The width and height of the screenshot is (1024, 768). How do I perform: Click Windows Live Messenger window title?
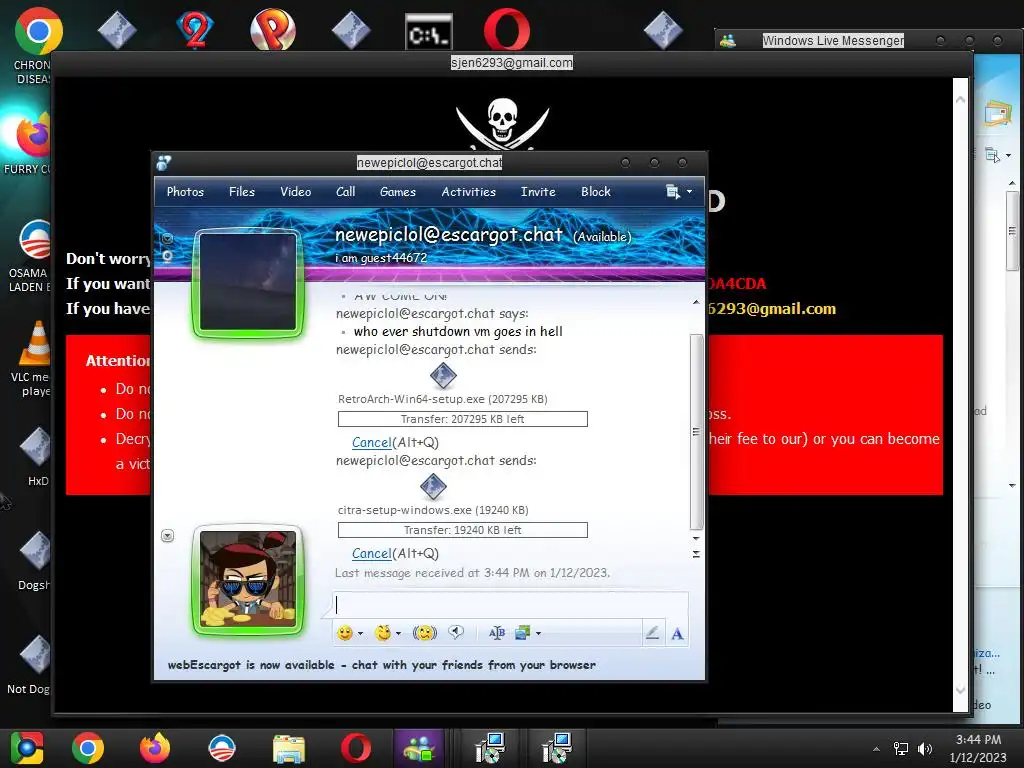[x=833, y=40]
